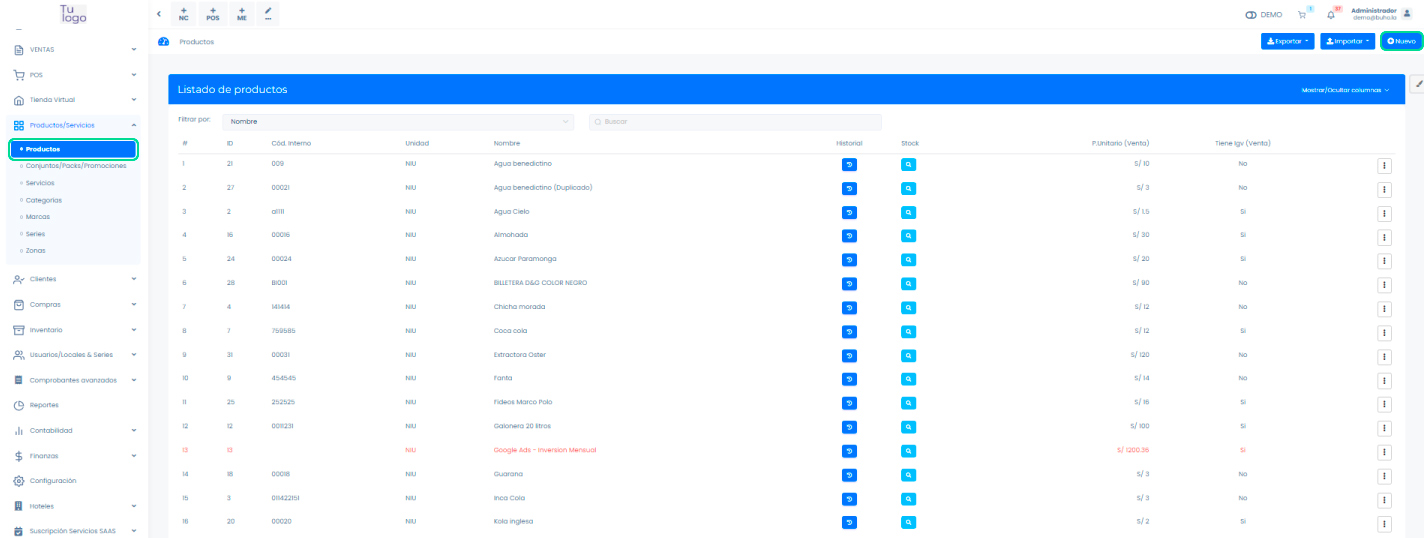Collapse the sidebar with the arrow
Image resolution: width=1424 pixels, height=538 pixels.
(160, 14)
